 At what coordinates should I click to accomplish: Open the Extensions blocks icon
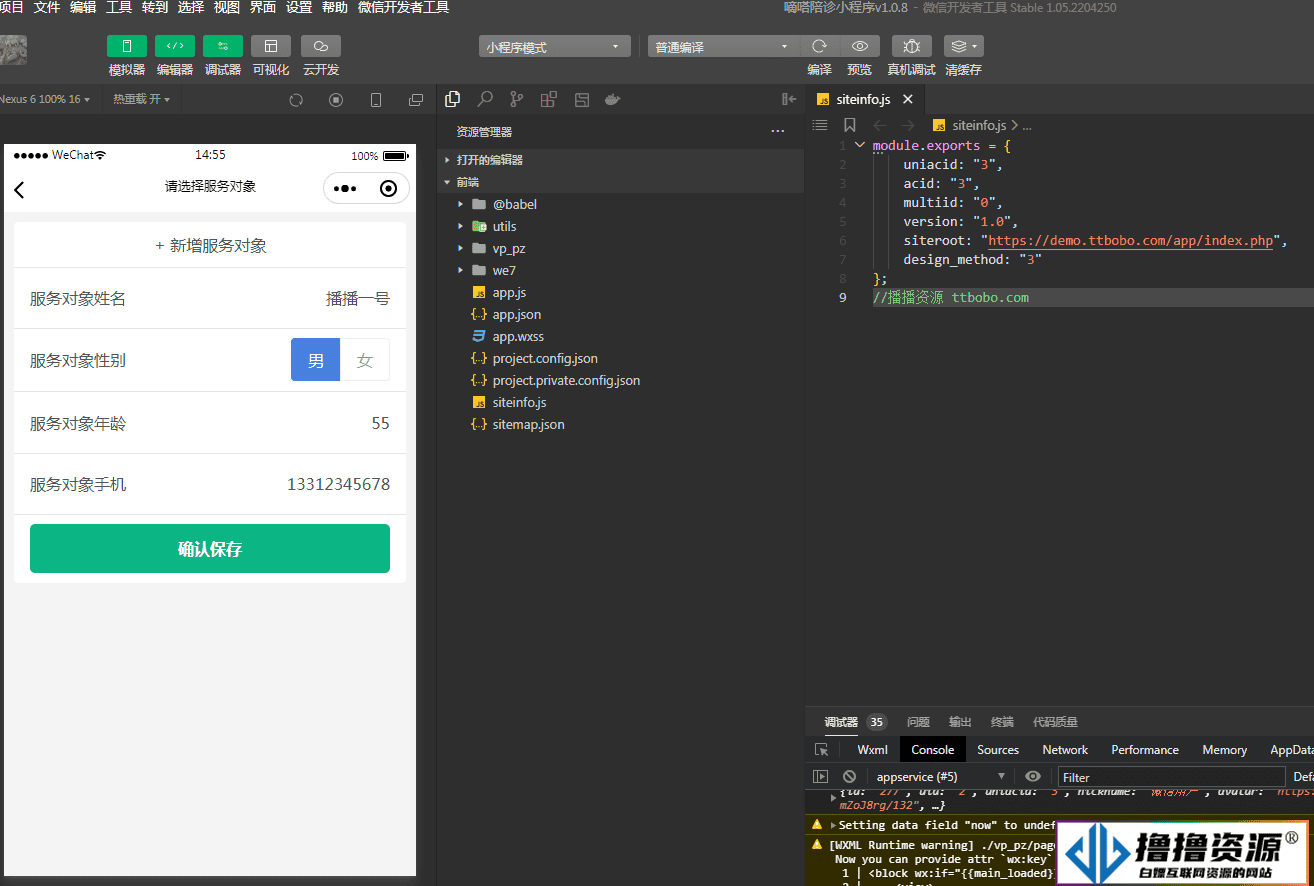[548, 99]
